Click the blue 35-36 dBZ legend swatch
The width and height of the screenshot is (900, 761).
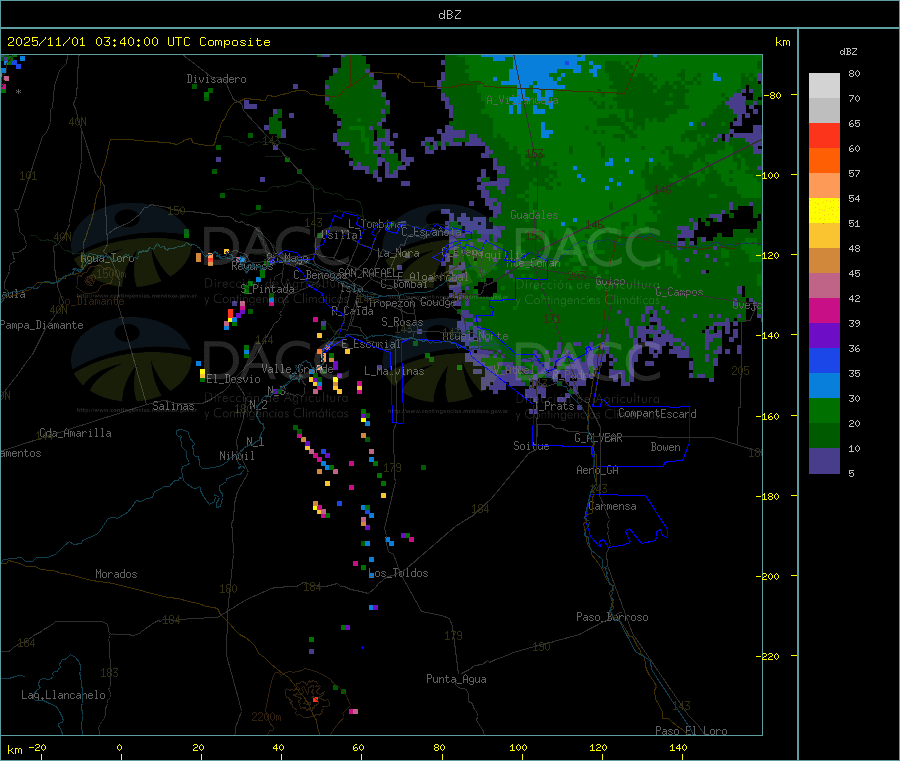(824, 360)
